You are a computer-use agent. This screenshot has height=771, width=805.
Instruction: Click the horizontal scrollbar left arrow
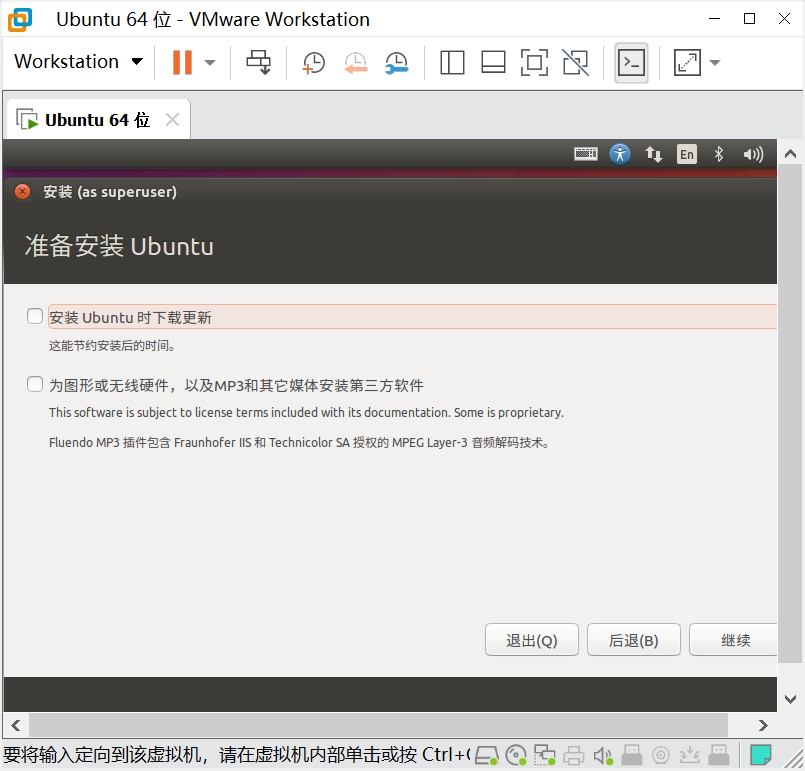(x=16, y=725)
